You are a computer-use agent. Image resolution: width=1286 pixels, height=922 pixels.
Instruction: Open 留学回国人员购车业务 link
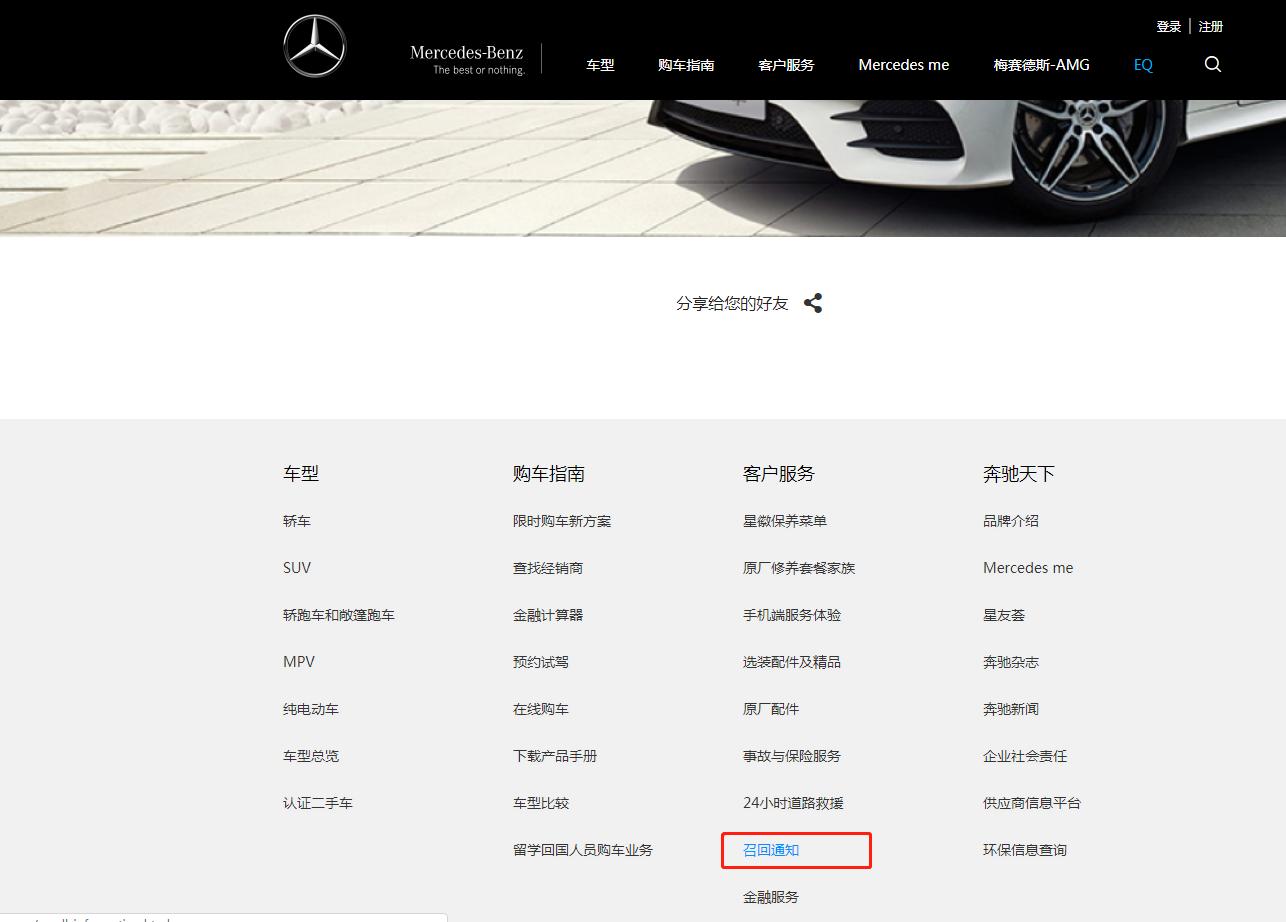point(583,850)
